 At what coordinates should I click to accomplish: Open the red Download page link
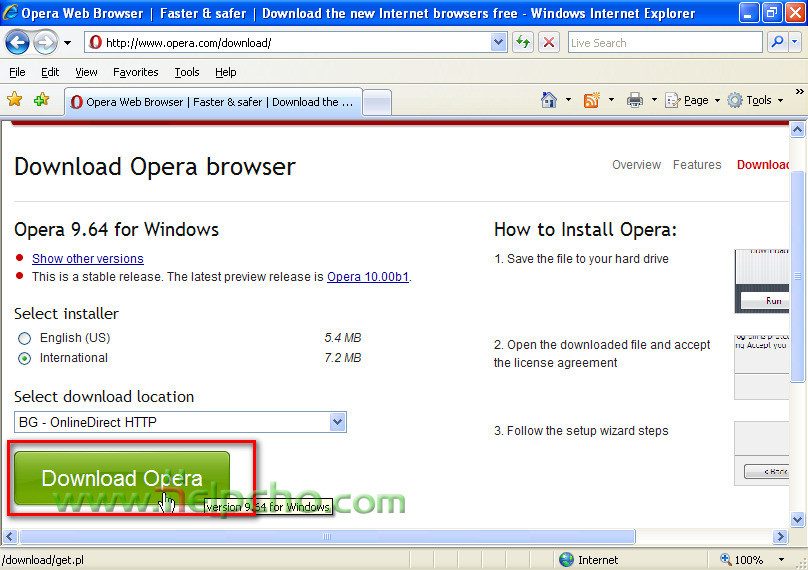[763, 165]
